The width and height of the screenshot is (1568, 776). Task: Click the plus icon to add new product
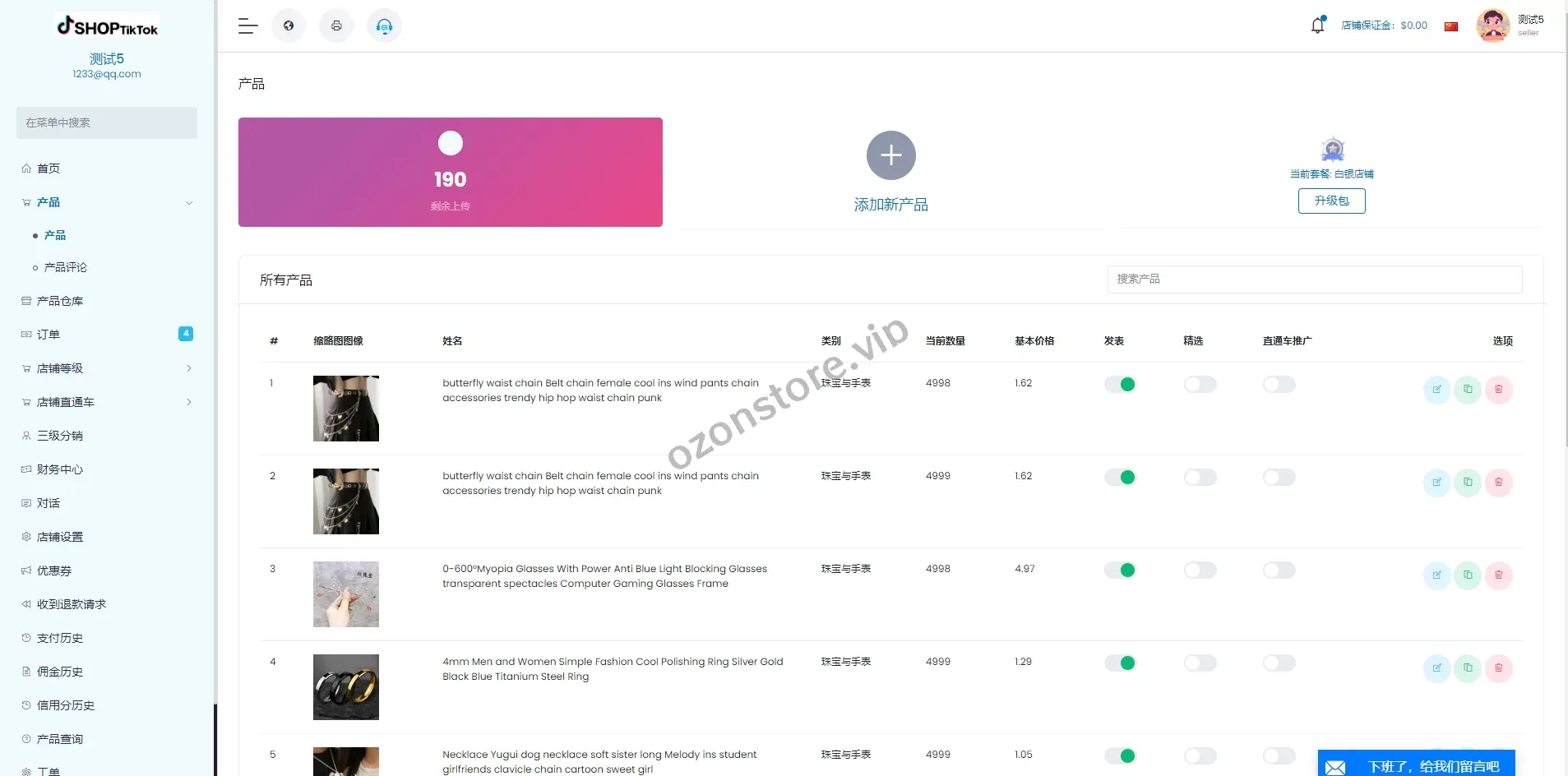pos(890,155)
